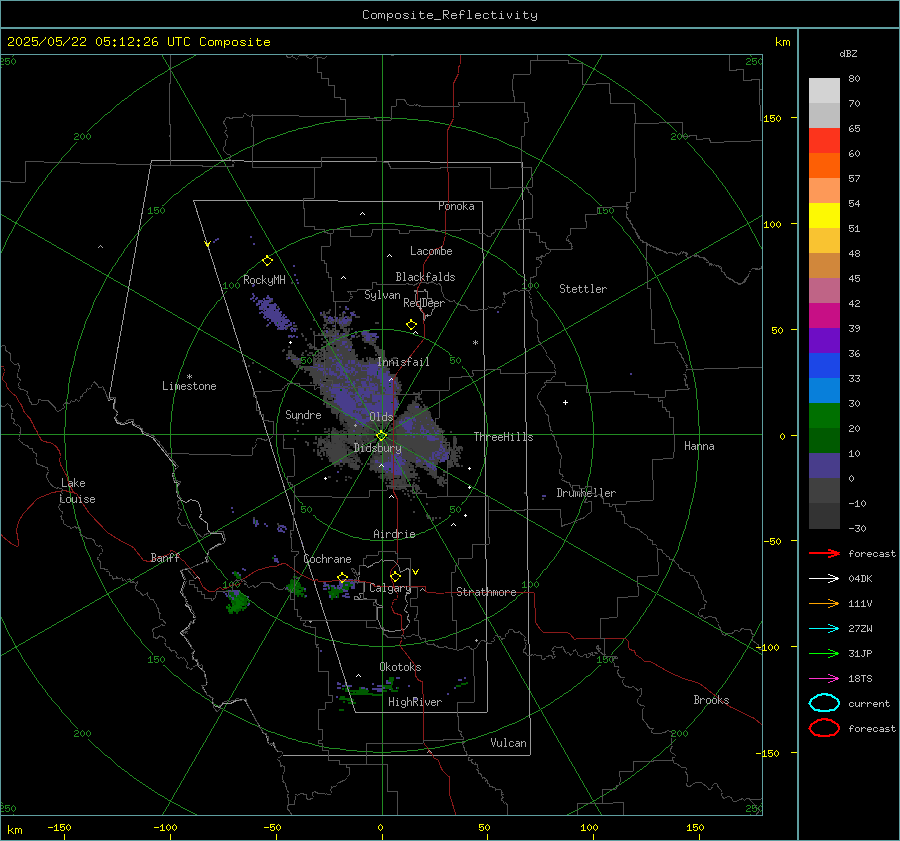Screen dimensions: 900x841
Task: Click the Stettler city label
Action: (583, 289)
